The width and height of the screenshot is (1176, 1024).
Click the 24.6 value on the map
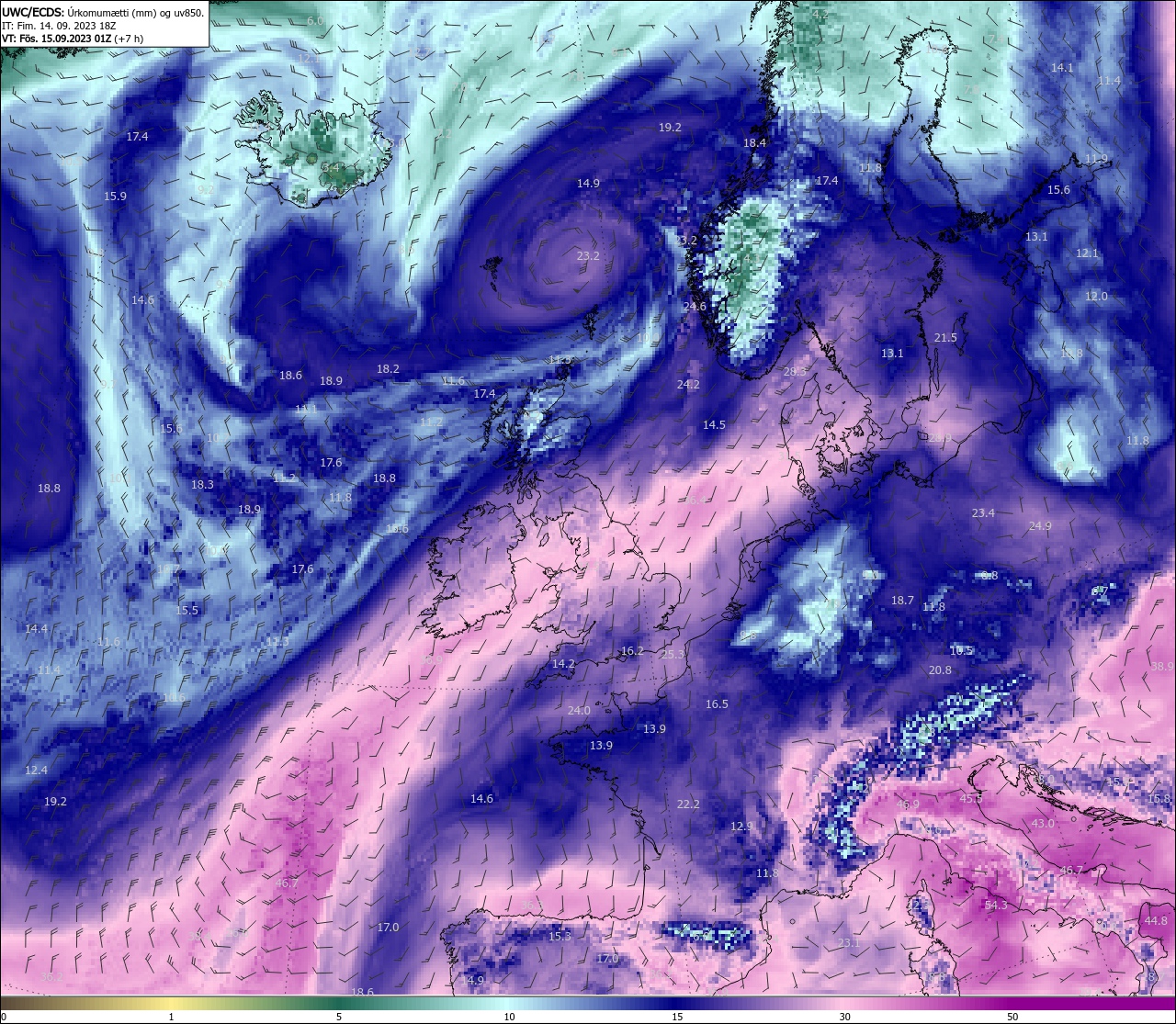click(695, 306)
